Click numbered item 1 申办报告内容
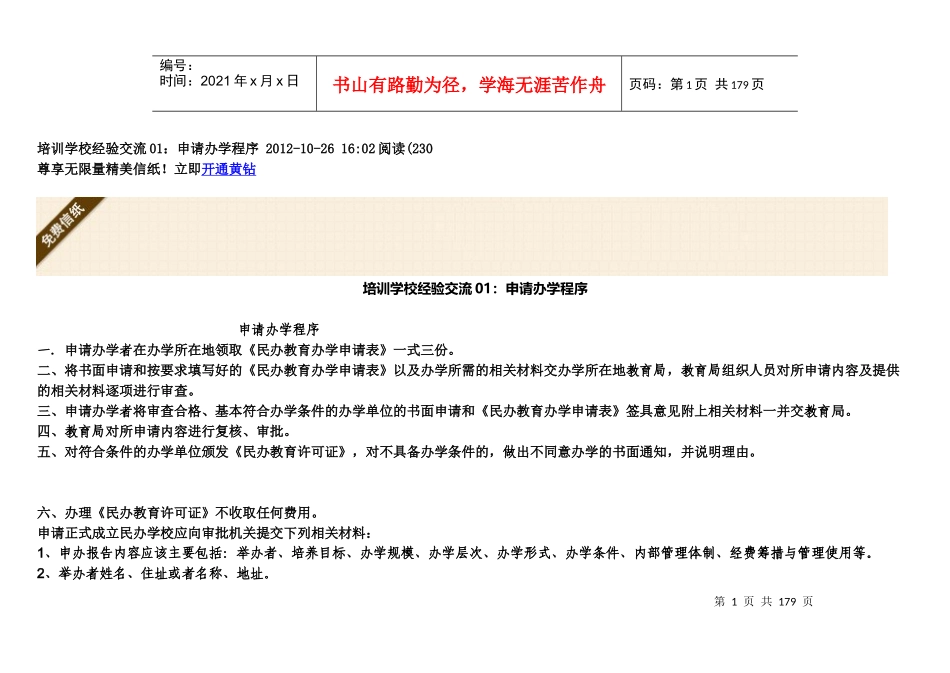This screenshot has width=950, height=673. click(x=455, y=553)
